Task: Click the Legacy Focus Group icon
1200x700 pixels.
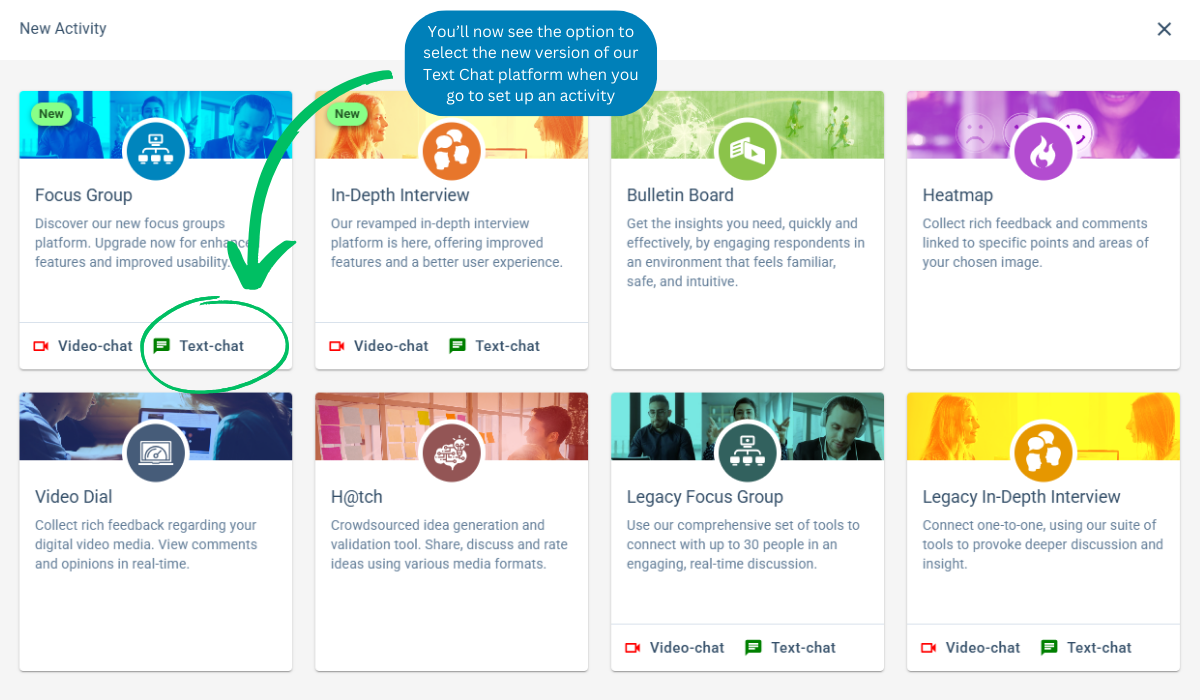Action: (747, 452)
